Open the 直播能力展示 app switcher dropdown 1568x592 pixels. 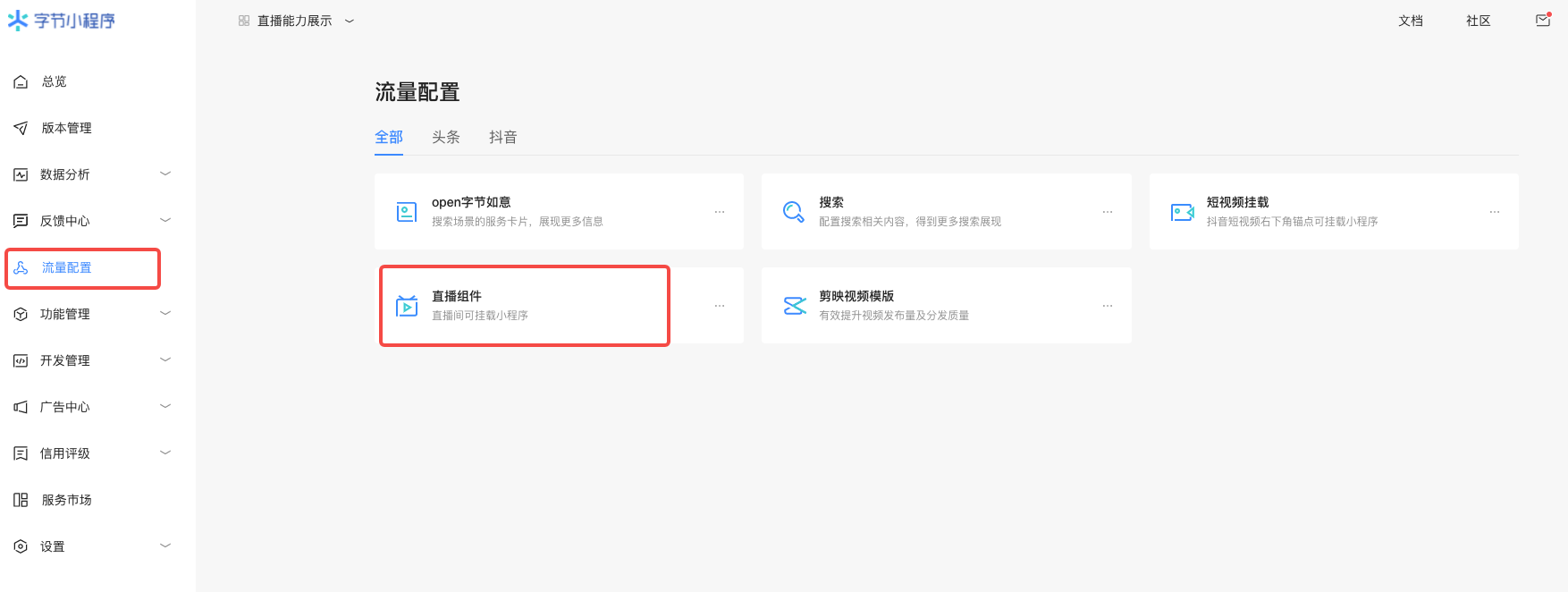[x=350, y=21]
